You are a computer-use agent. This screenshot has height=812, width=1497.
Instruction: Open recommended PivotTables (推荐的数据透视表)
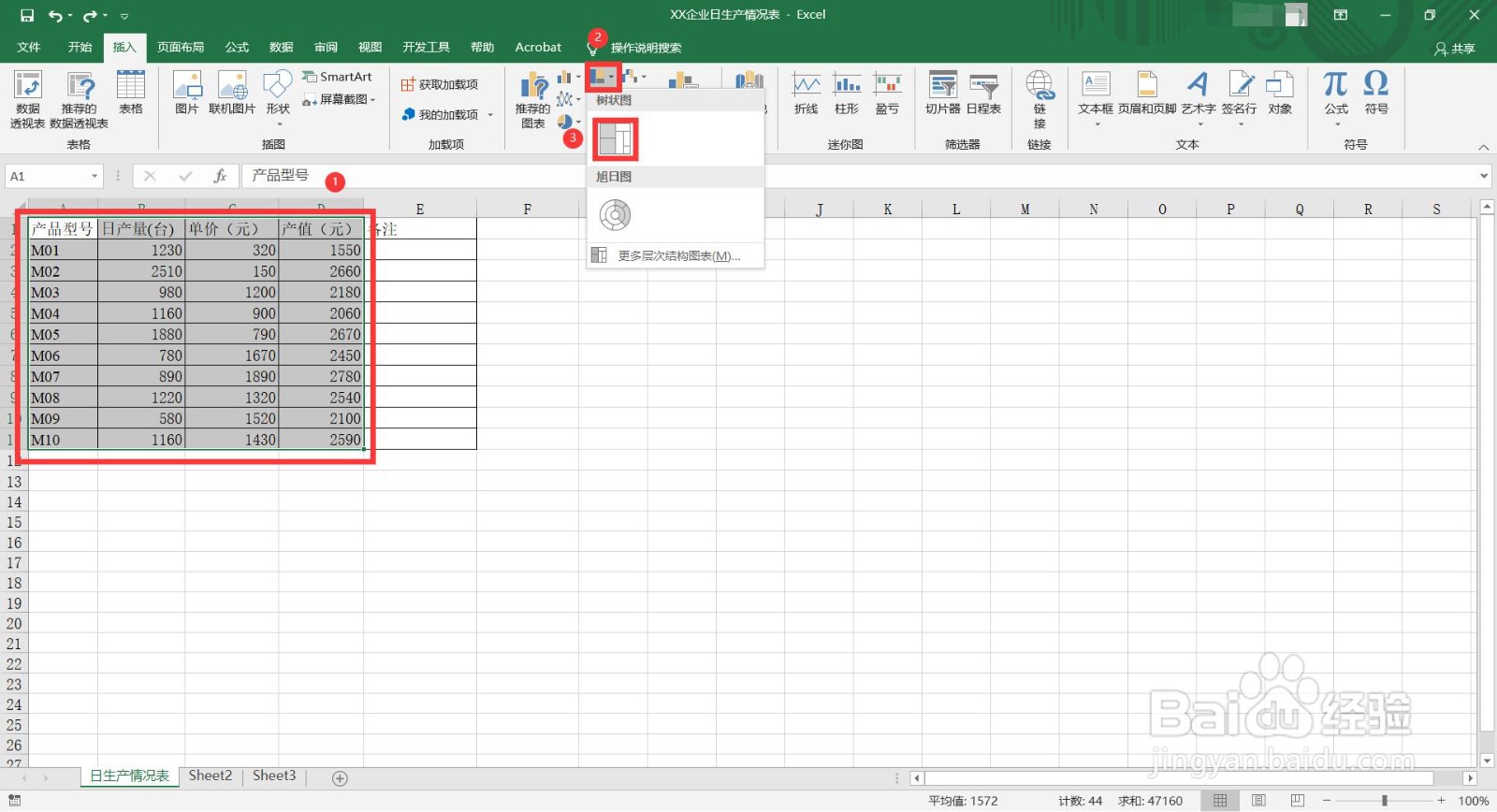click(x=80, y=98)
